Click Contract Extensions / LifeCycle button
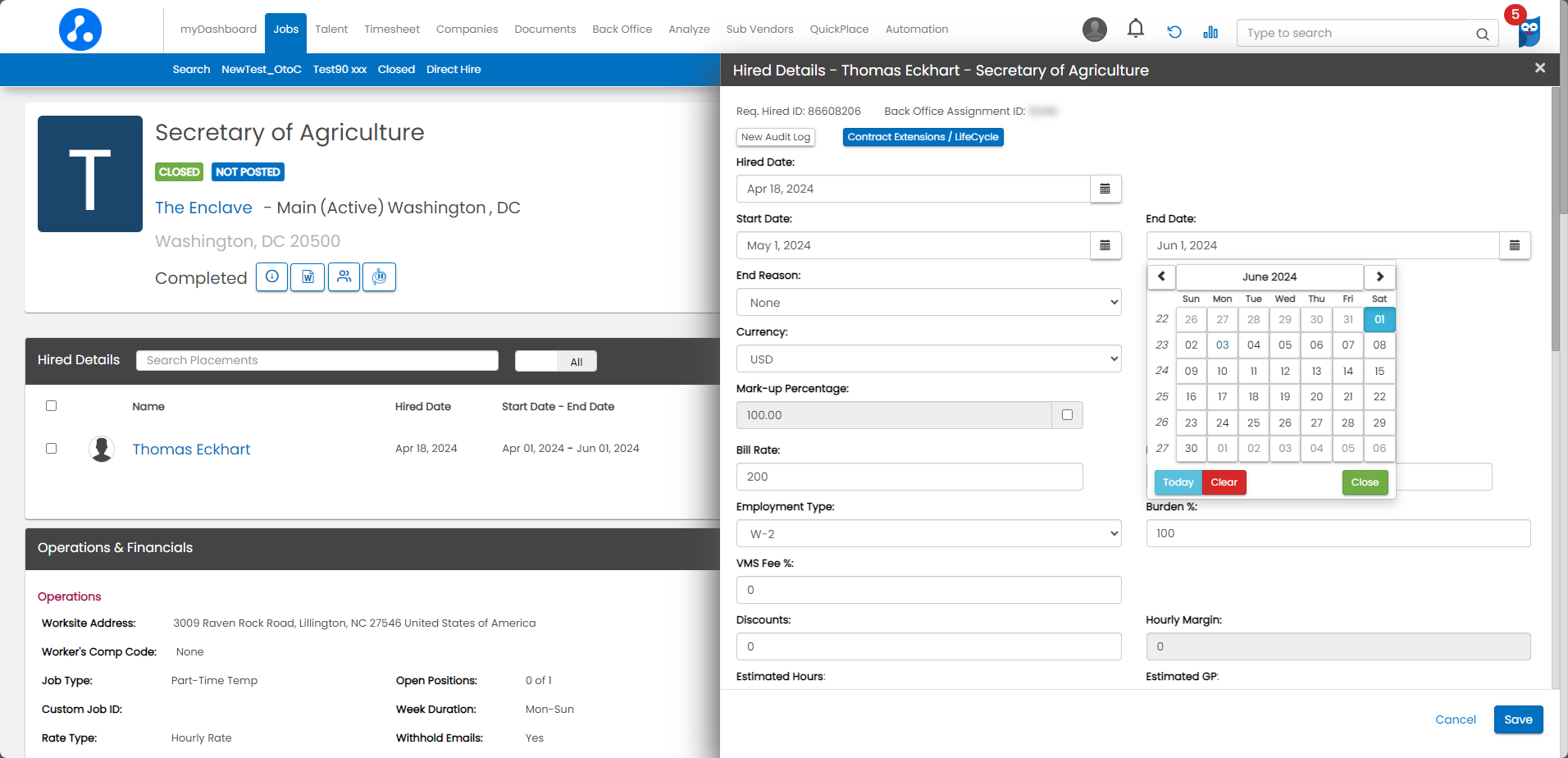The height and width of the screenshot is (758, 1568). 923,137
